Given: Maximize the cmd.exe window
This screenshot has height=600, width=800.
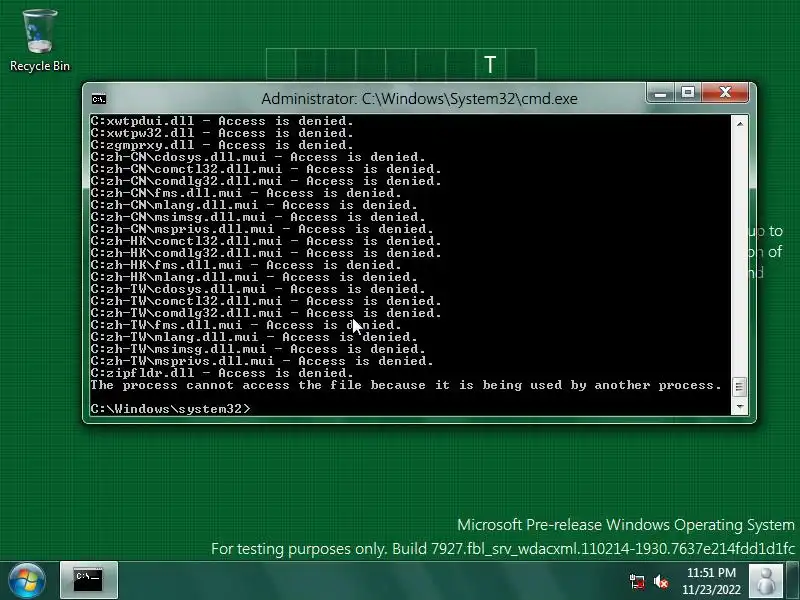Looking at the screenshot, I should (x=688, y=93).
